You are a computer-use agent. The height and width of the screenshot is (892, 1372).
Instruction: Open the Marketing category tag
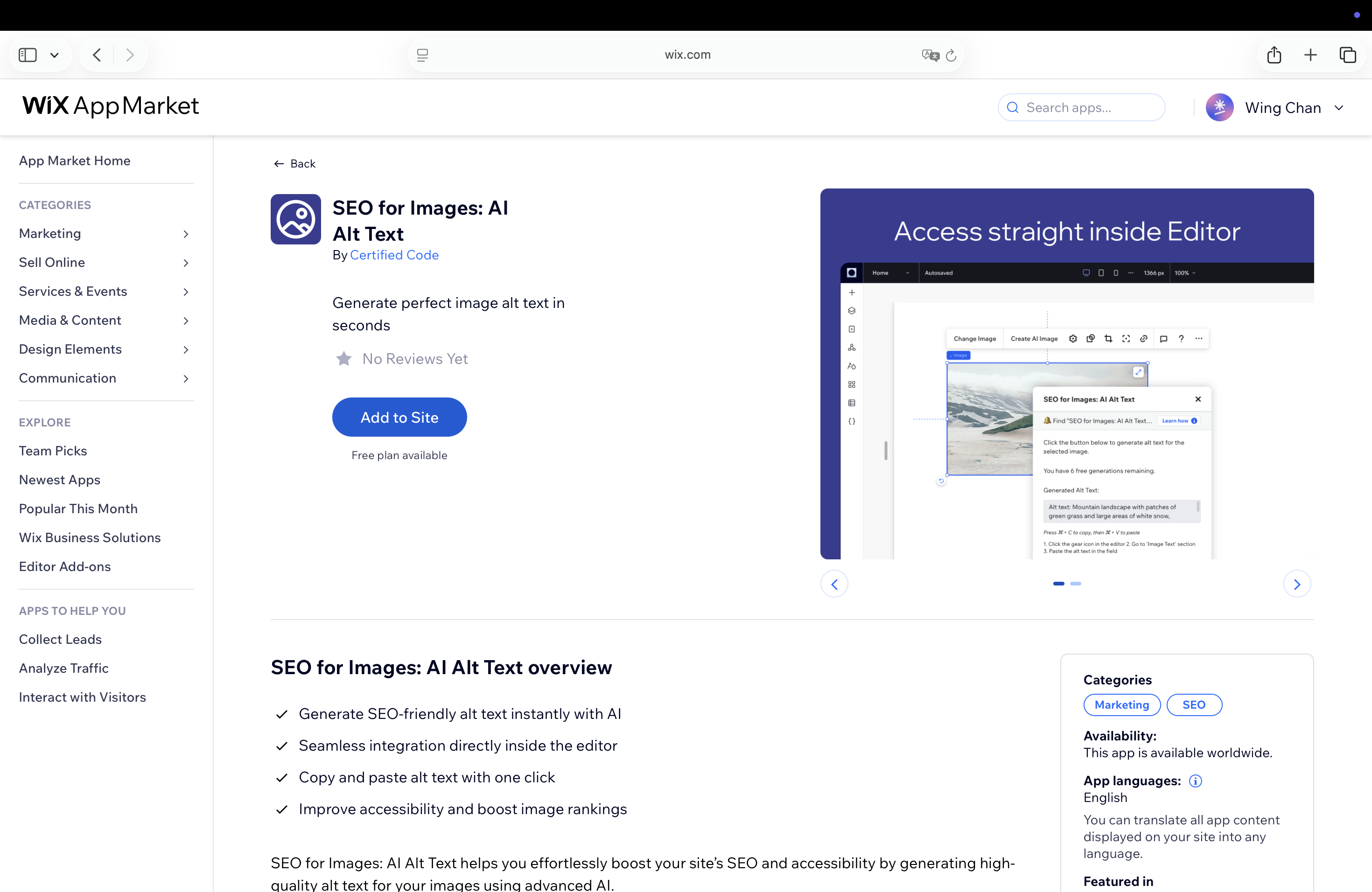pyautogui.click(x=1122, y=705)
